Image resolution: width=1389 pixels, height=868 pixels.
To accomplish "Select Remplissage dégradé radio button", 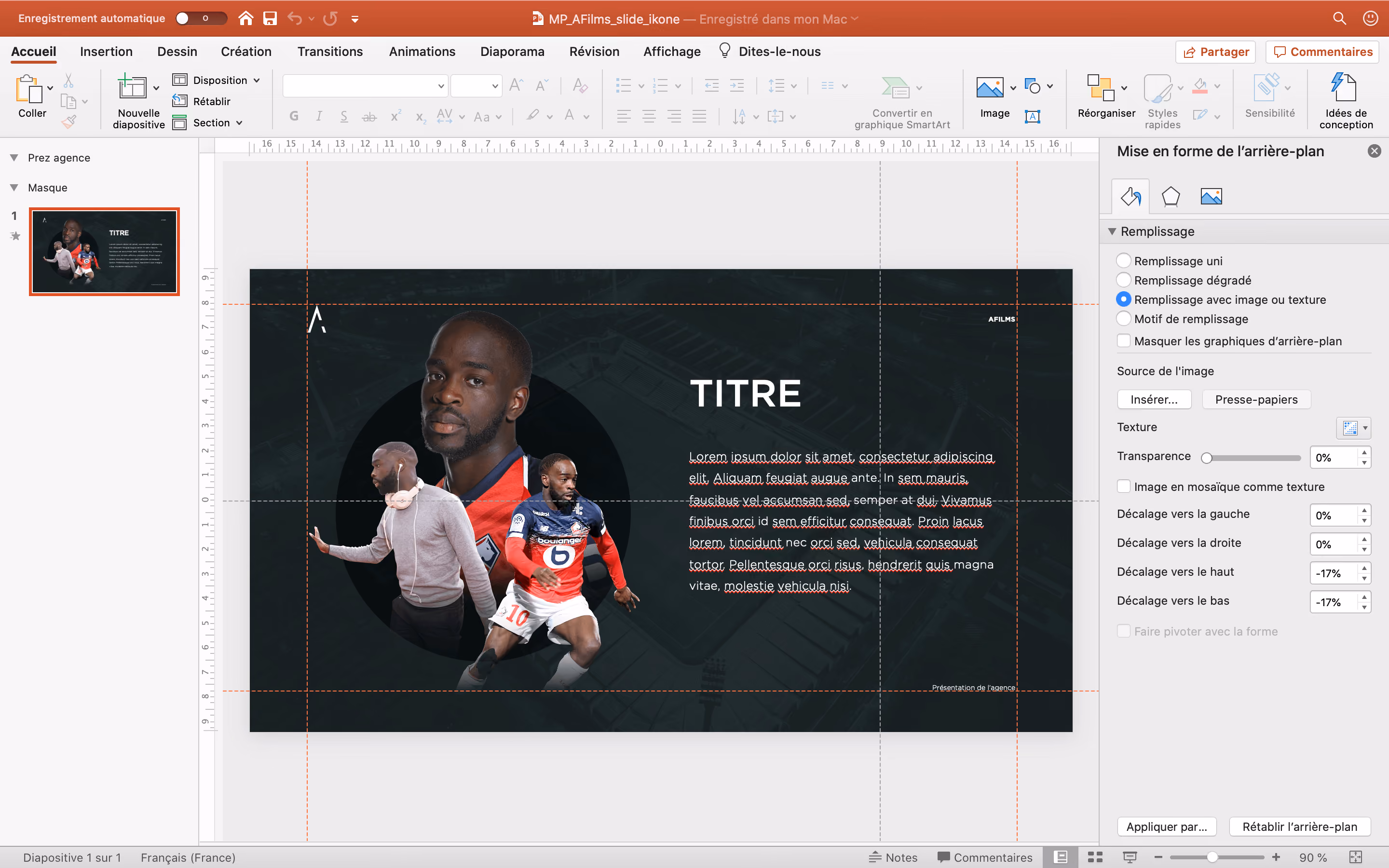I will click(x=1124, y=280).
